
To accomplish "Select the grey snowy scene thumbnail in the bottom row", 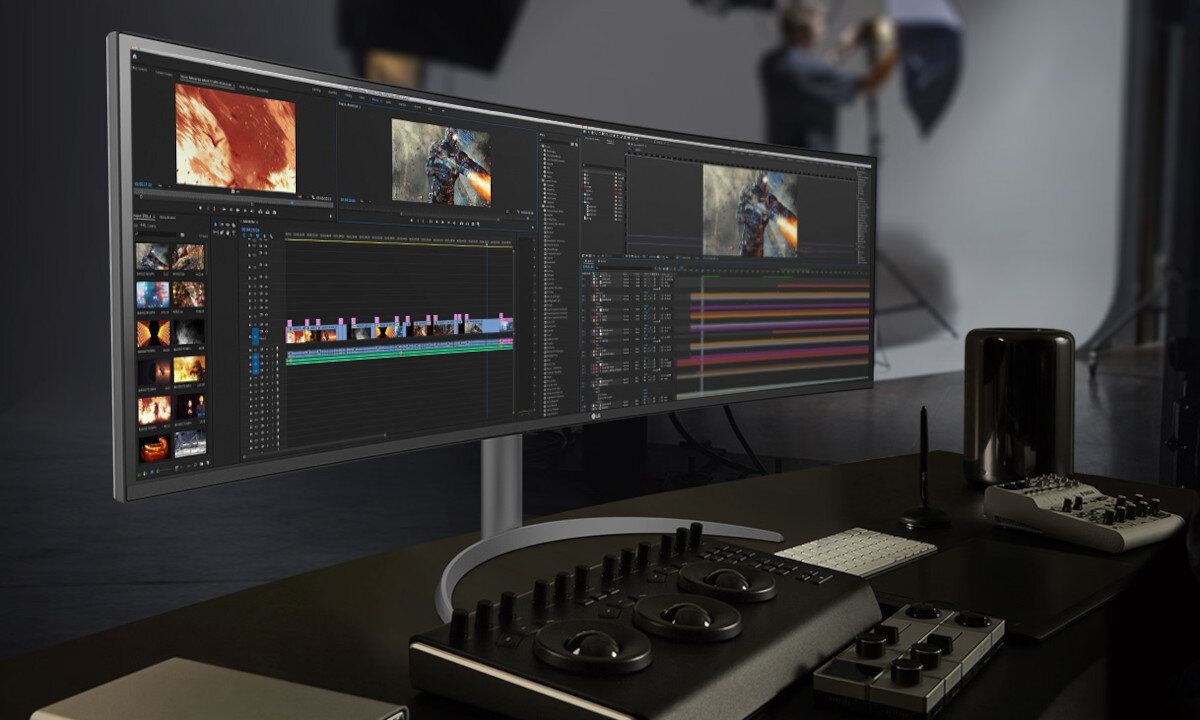I will click(190, 443).
